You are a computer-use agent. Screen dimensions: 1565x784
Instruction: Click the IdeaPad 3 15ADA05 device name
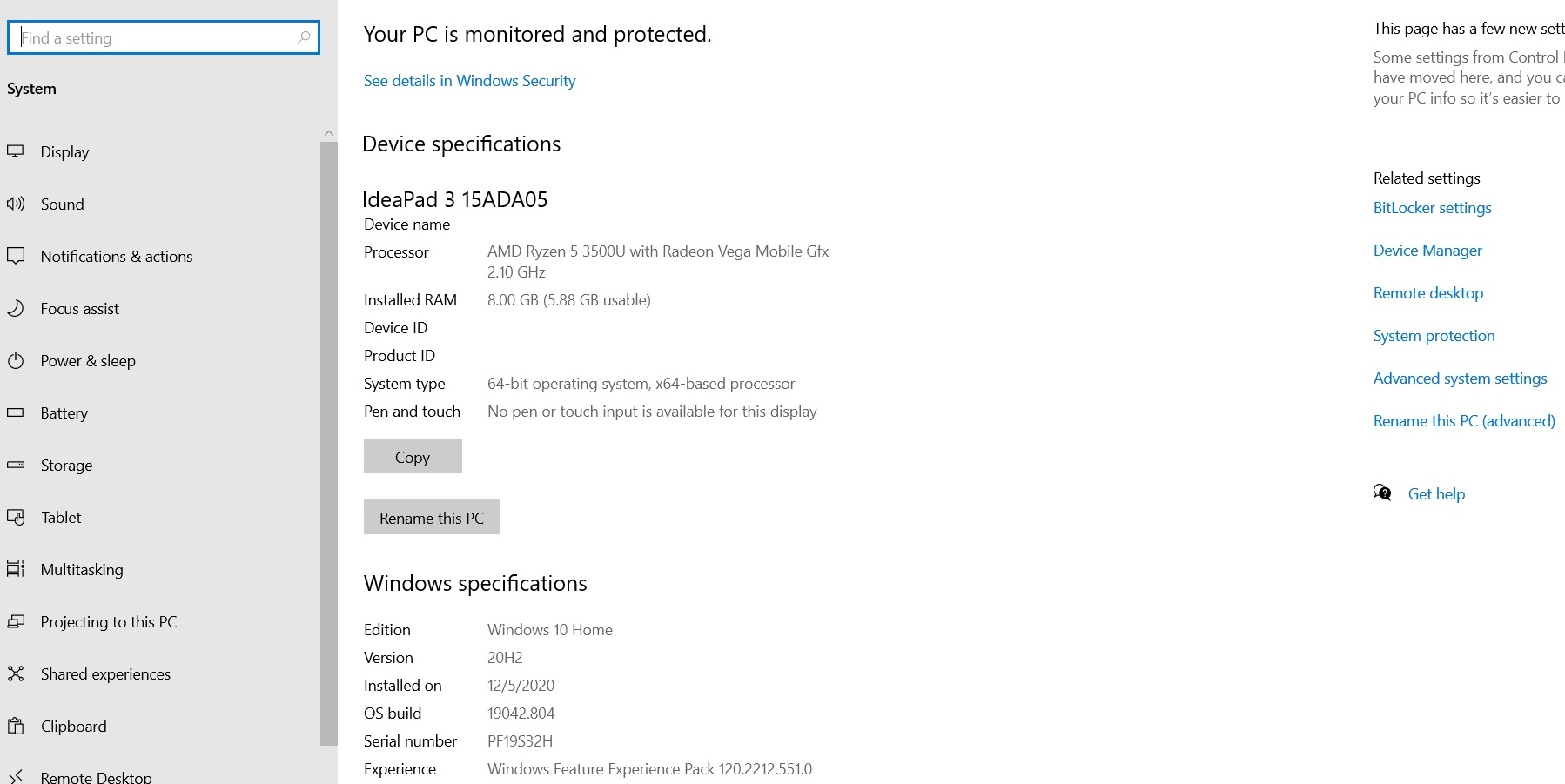(x=454, y=199)
